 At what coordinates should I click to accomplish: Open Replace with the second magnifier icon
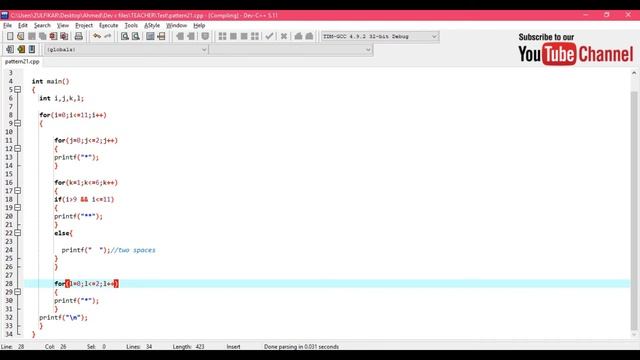click(x=136, y=36)
